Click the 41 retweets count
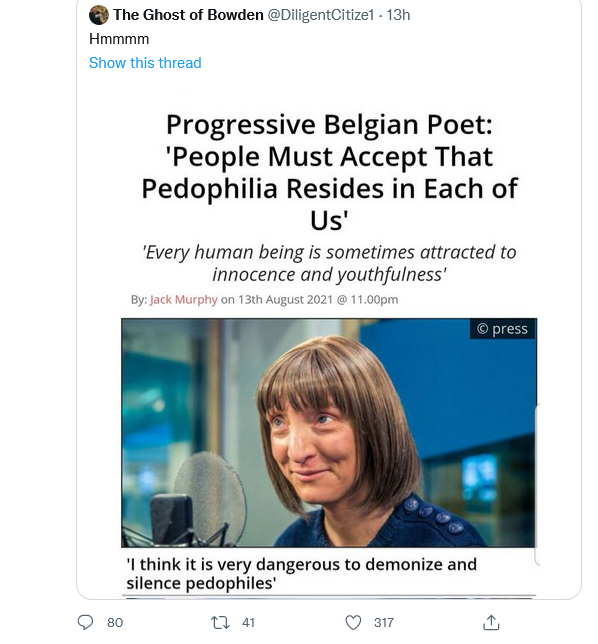Image resolution: width=598 pixels, height=644 pixels. point(248,623)
